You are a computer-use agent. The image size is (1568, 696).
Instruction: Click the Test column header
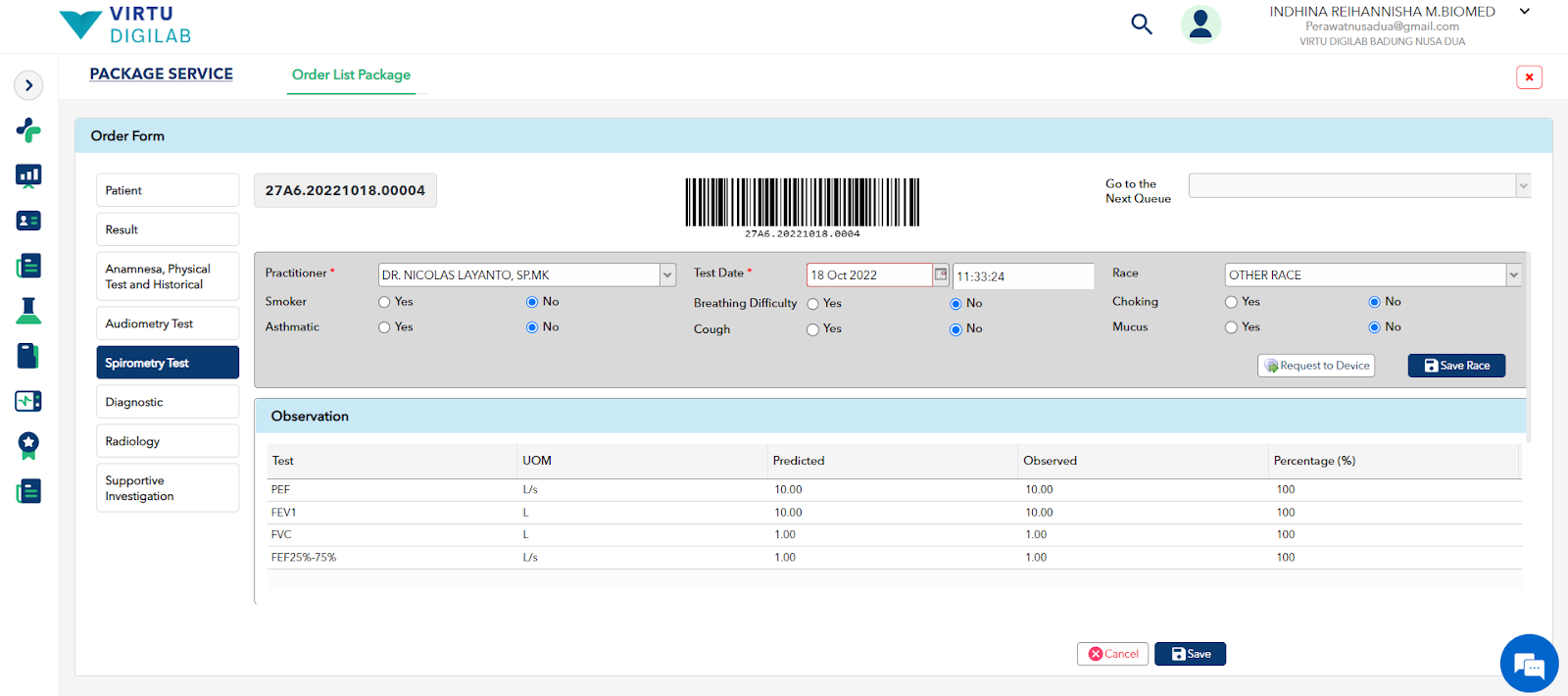392,461
